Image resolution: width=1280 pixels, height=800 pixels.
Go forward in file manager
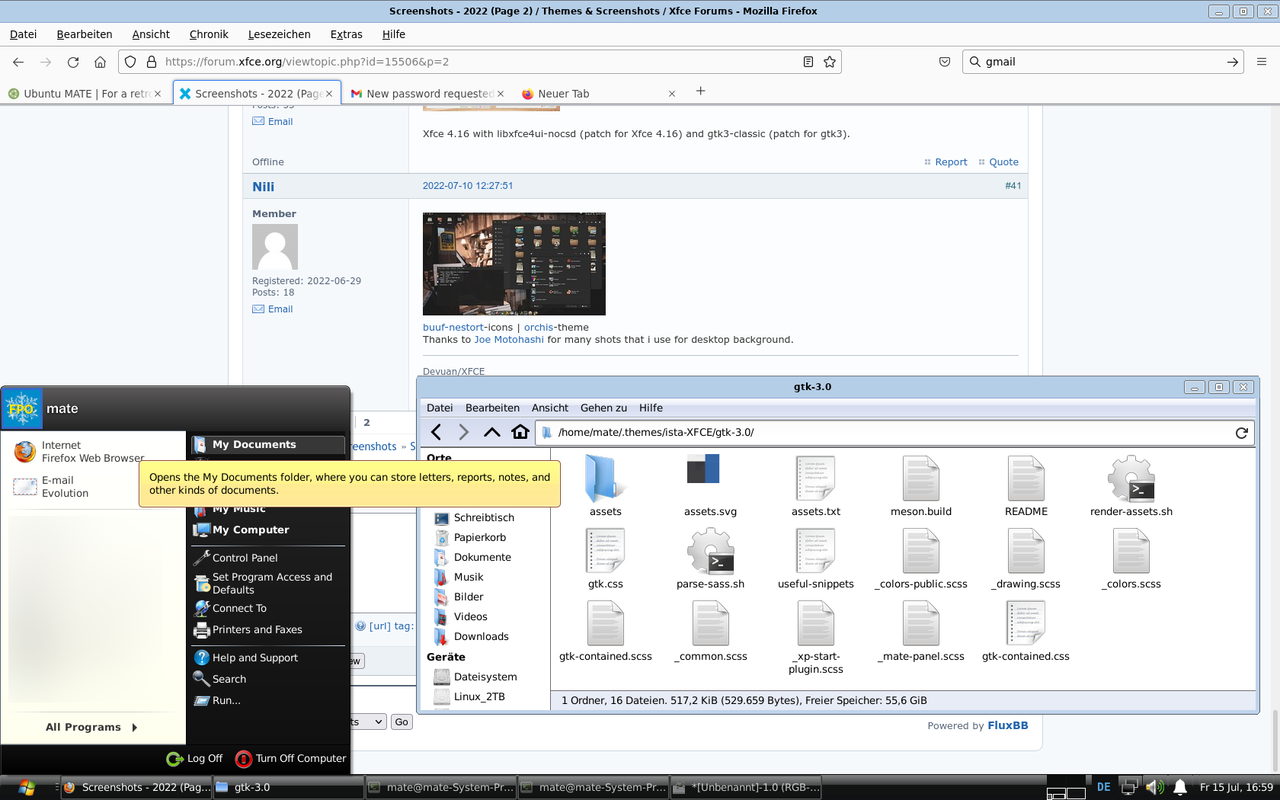[463, 432]
